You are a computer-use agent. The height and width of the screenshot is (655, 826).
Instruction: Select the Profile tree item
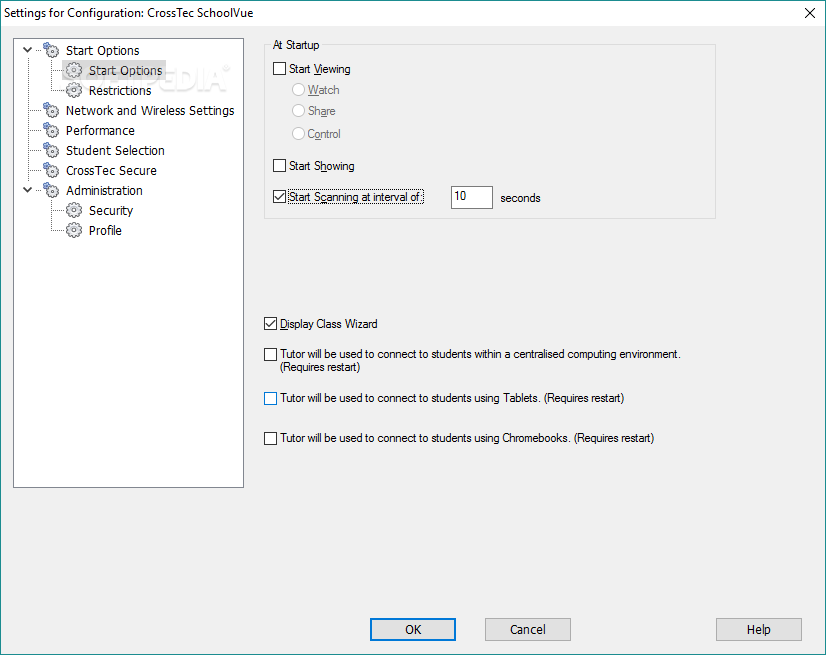[x=105, y=231]
